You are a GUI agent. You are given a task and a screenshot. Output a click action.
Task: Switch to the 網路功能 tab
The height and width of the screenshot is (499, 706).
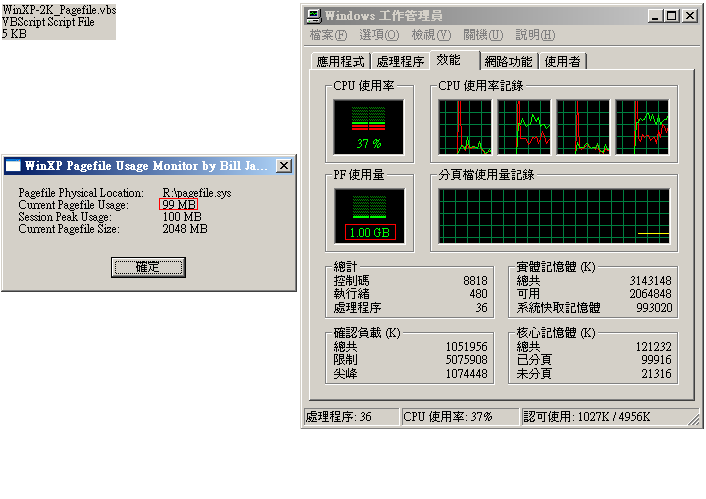[x=509, y=62]
